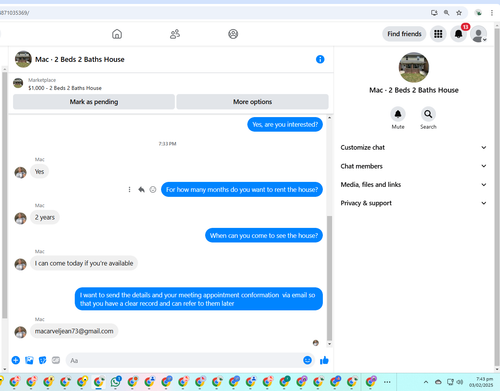The image size is (500, 391).
Task: Open WhatsApp from the taskbar
Action: 116,381
